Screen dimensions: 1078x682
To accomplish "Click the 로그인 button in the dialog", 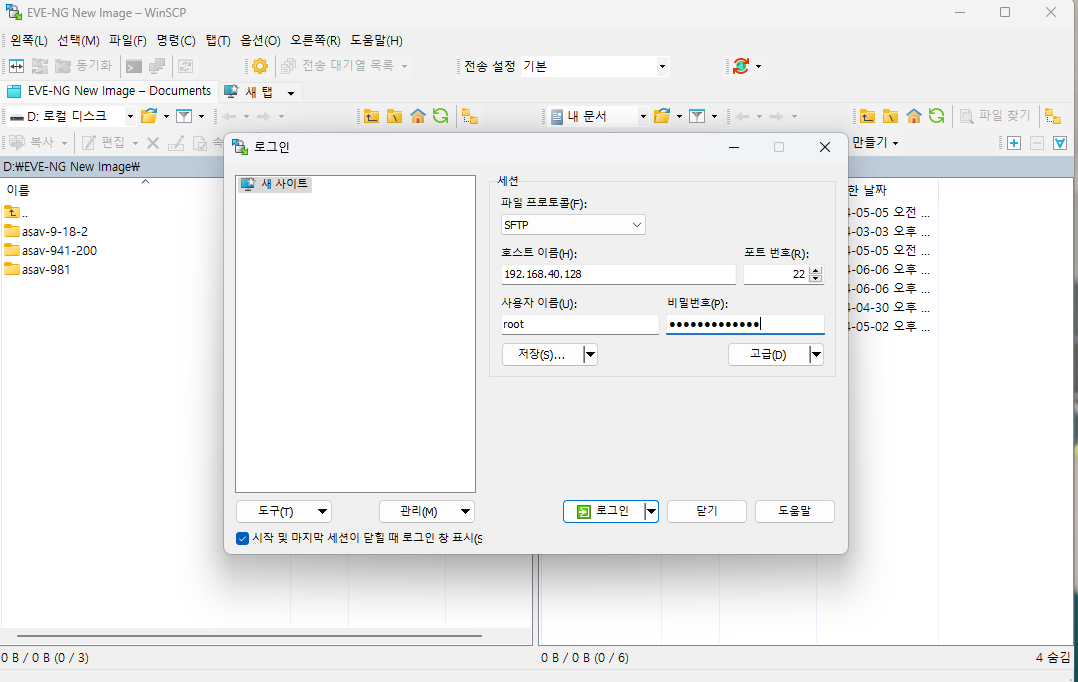I will (x=603, y=512).
